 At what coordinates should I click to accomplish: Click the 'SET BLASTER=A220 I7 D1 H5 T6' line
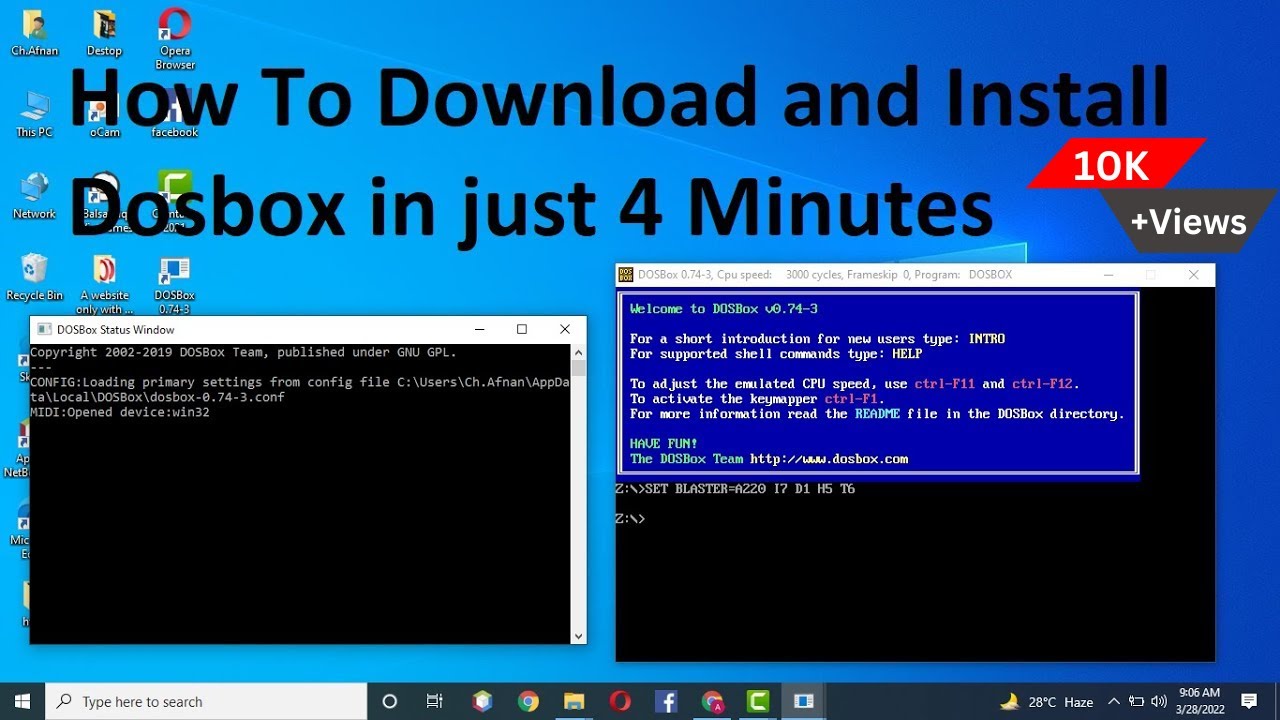[x=736, y=489]
